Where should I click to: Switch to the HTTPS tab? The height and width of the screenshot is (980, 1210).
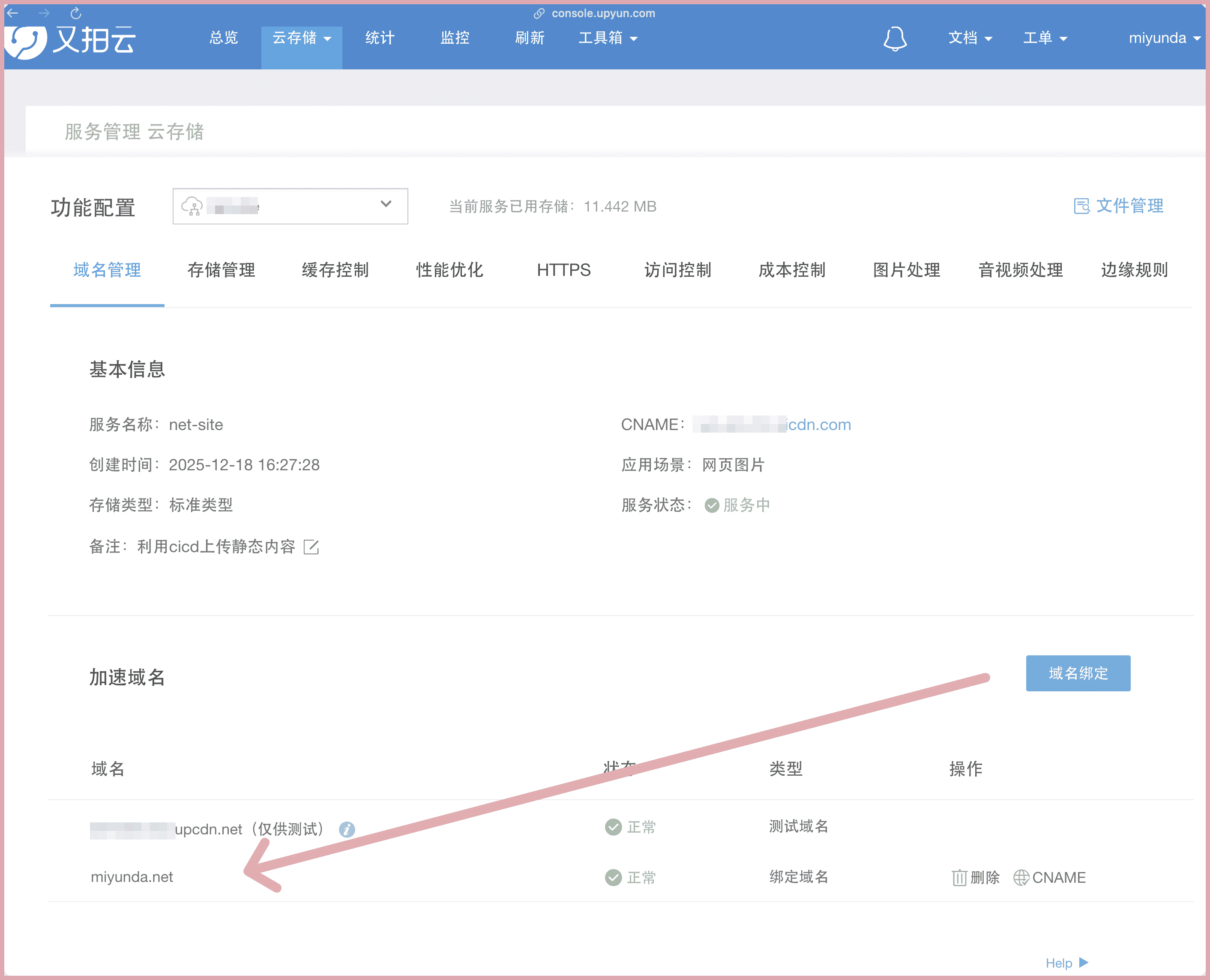click(563, 270)
